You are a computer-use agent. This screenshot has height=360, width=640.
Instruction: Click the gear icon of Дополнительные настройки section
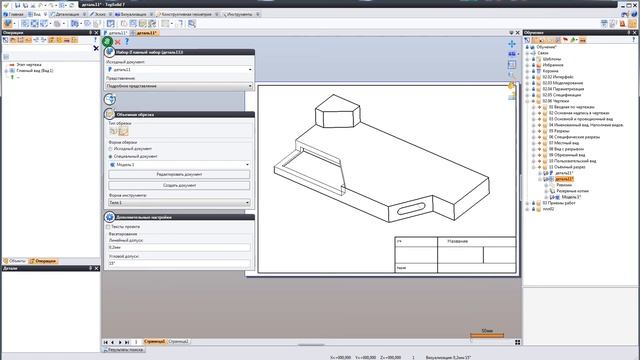(109, 217)
